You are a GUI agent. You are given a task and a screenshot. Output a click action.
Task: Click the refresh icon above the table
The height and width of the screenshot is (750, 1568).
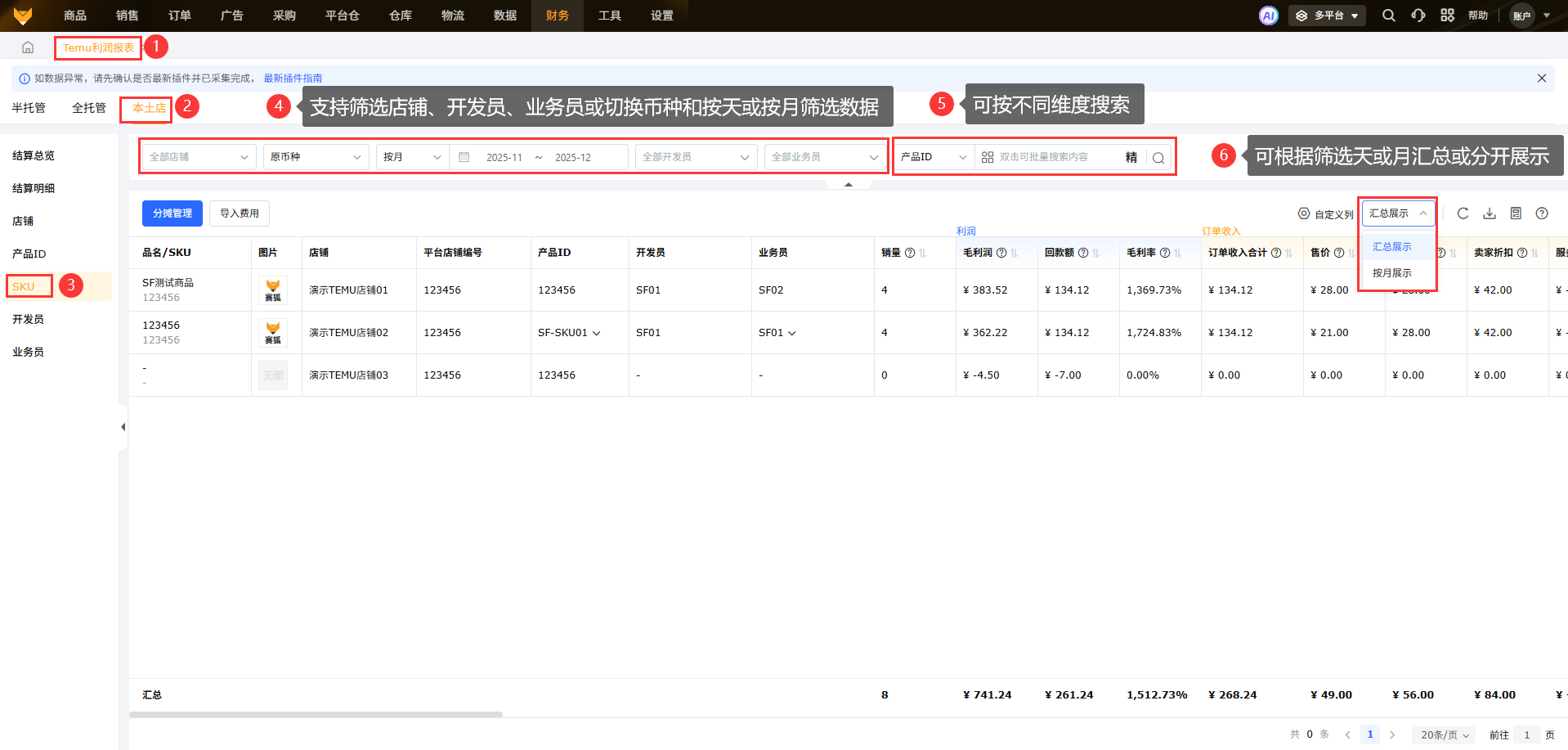[x=1463, y=213]
